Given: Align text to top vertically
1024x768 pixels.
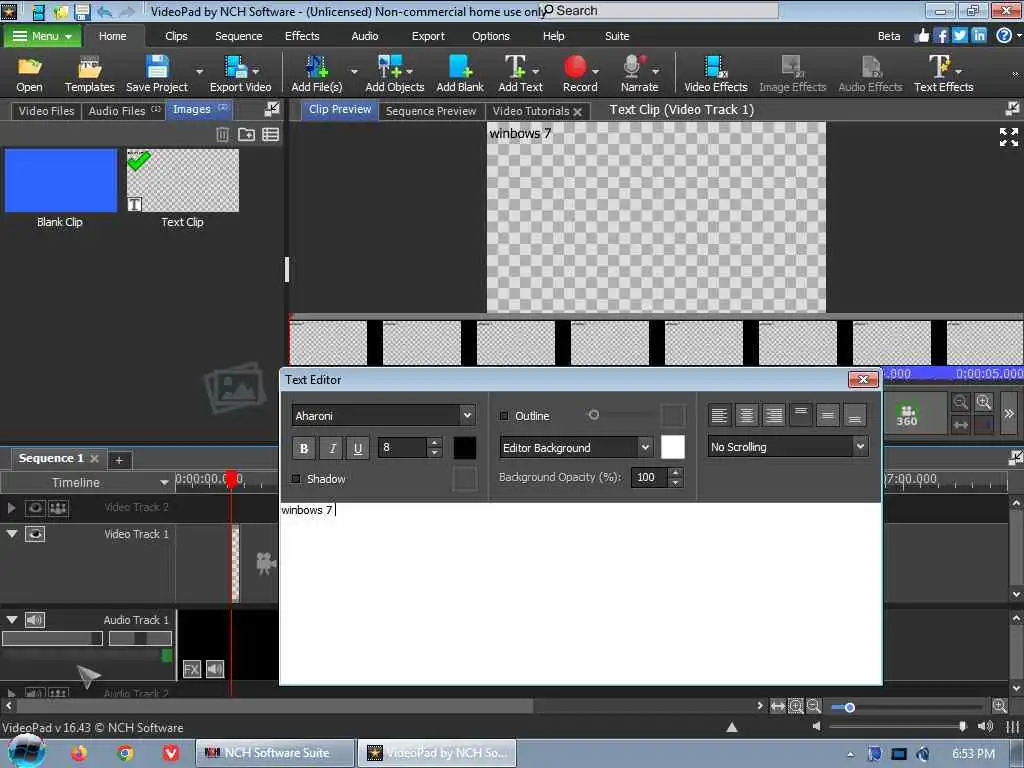Looking at the screenshot, I should (x=801, y=415).
